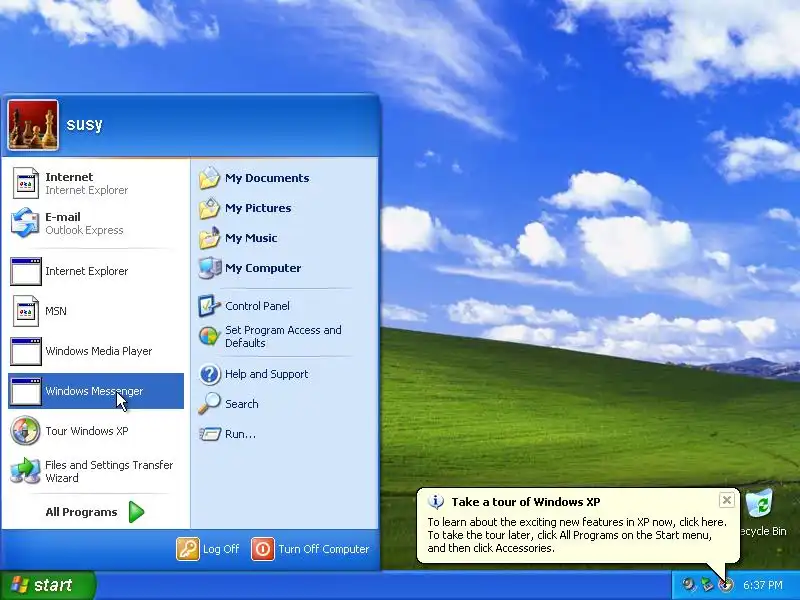The image size is (800, 600).
Task: Click the 'My Computer' text
Action: tap(263, 268)
